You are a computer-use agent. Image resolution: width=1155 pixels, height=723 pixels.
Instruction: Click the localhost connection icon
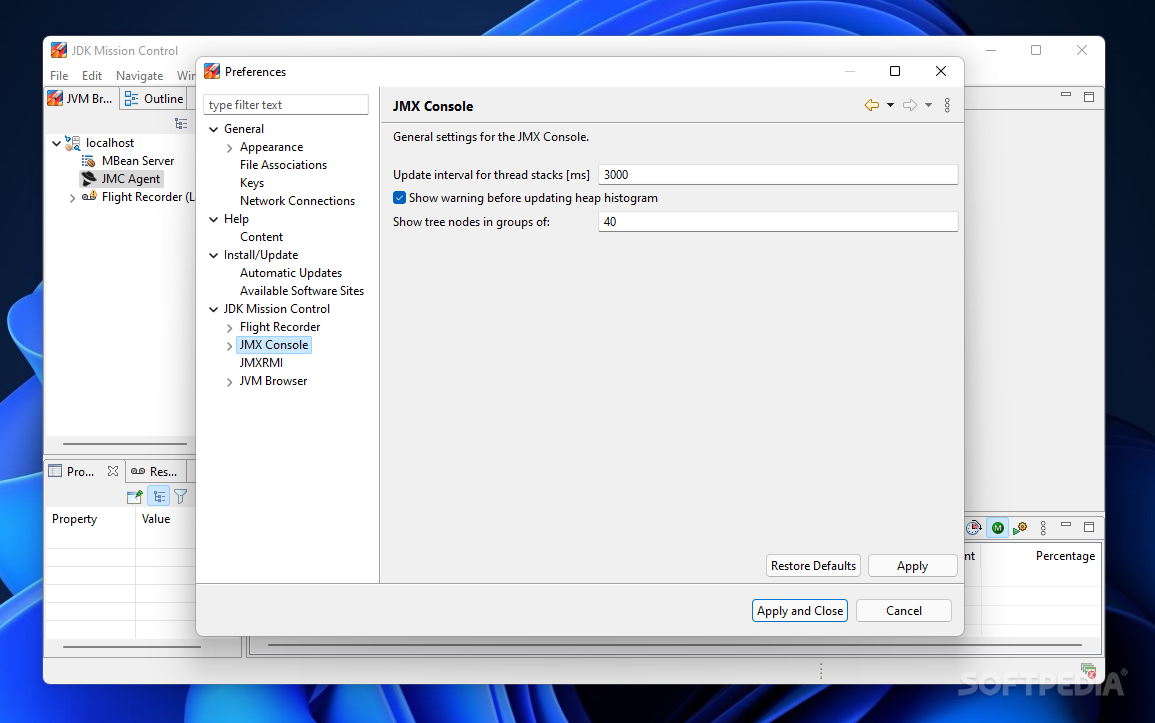click(x=73, y=143)
